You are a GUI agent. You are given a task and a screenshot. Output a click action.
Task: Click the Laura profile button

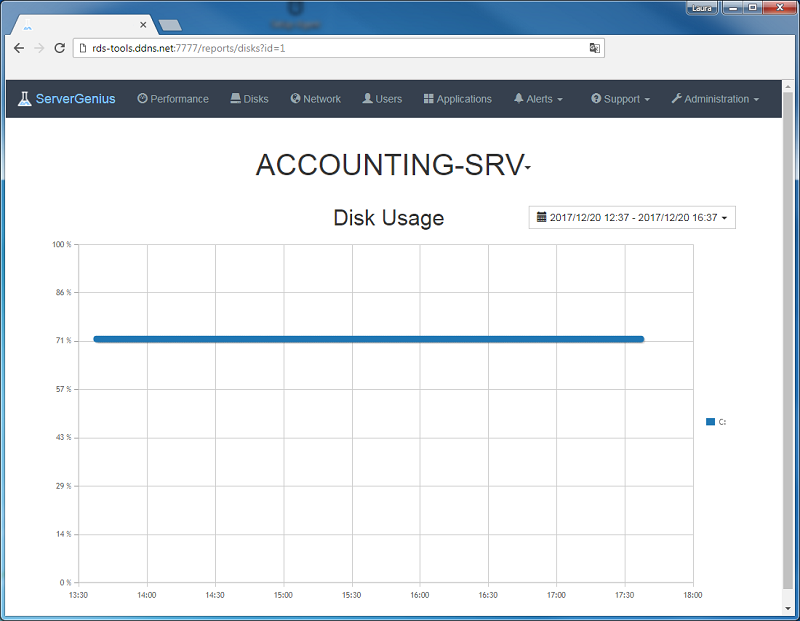pyautogui.click(x=700, y=8)
